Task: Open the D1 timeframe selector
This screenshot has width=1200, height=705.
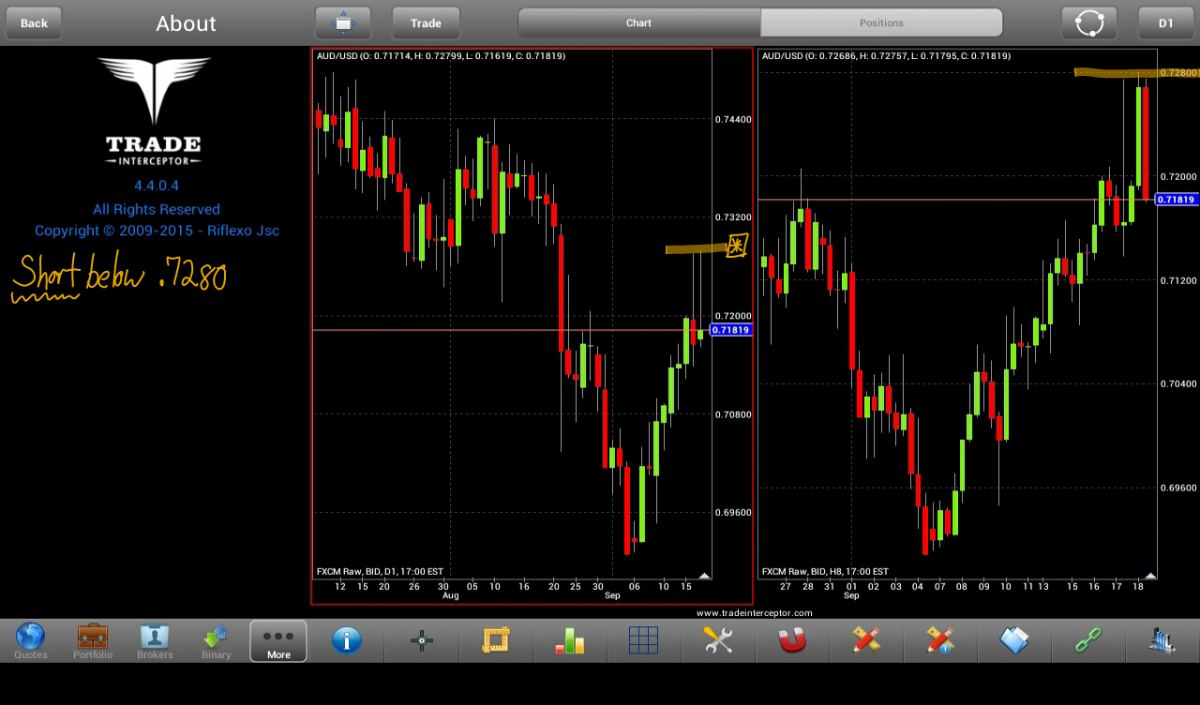Action: pos(1166,23)
